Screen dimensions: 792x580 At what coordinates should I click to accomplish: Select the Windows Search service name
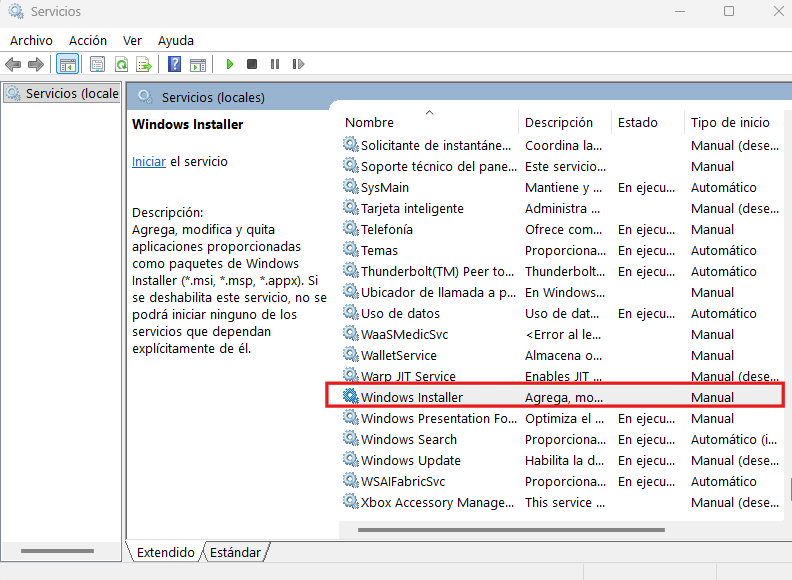pos(409,440)
